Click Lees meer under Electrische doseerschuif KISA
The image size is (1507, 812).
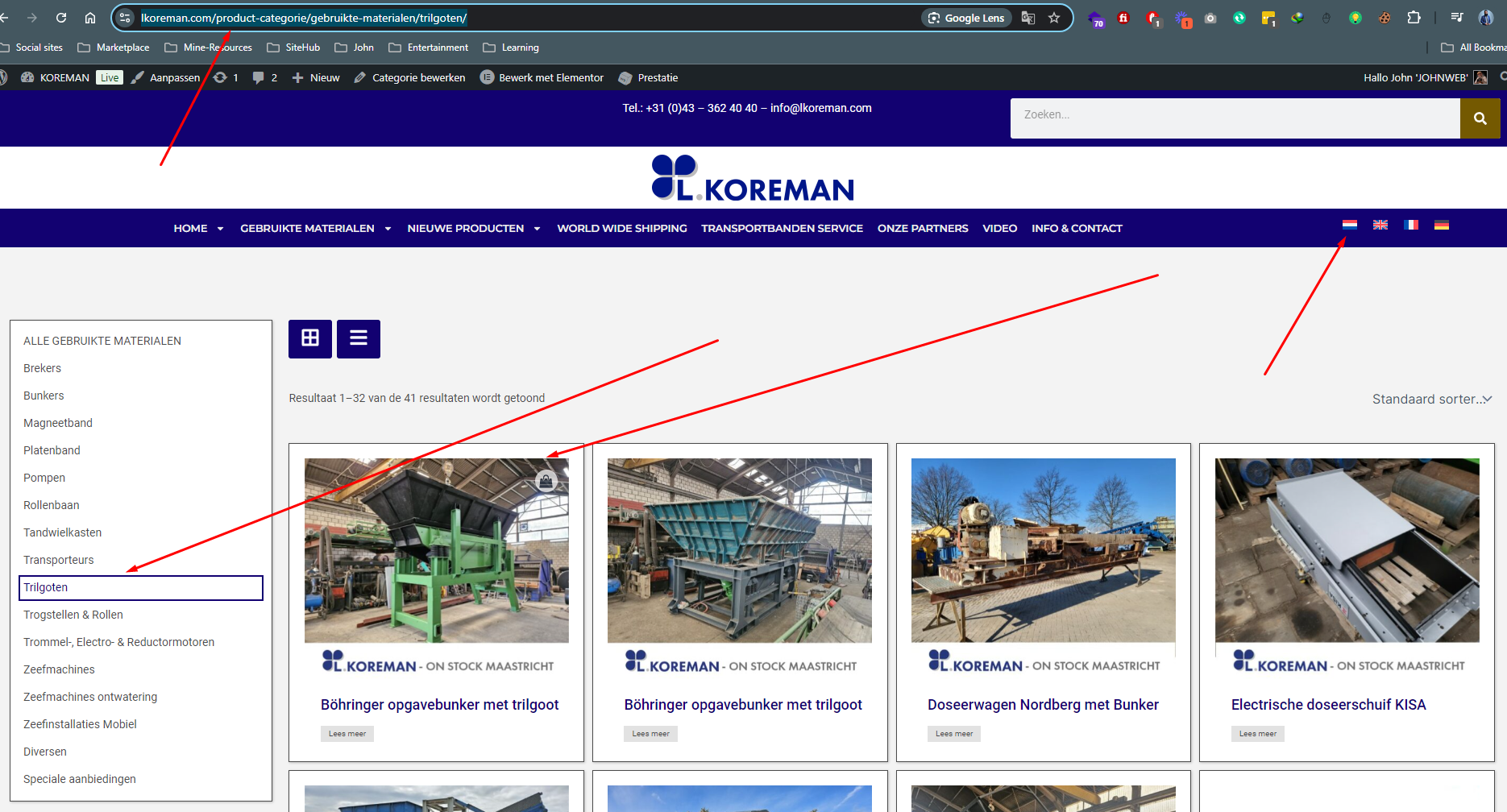tap(1257, 734)
